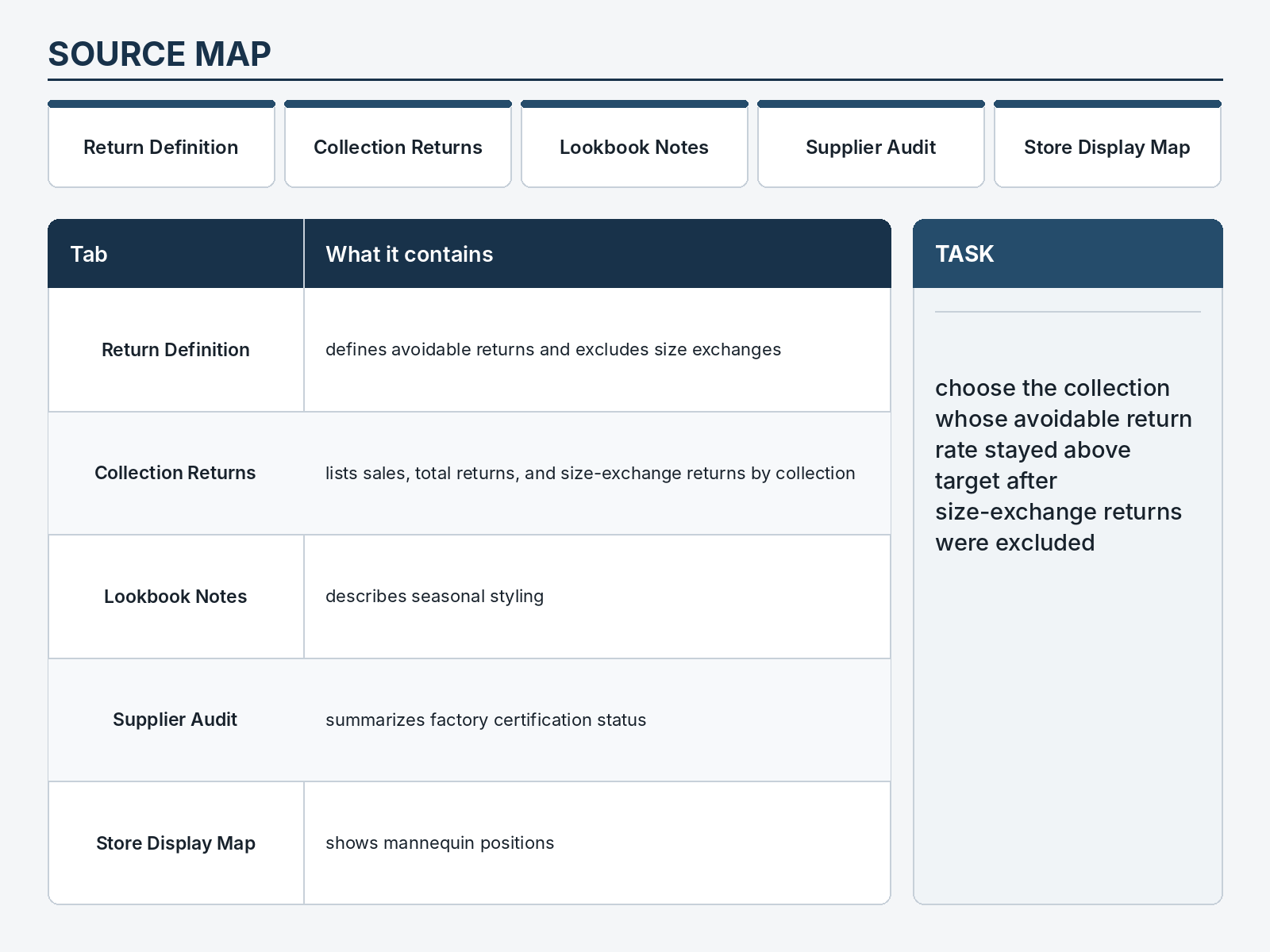Switch to the Collection Returns tab
1270x952 pixels.
pos(398,144)
